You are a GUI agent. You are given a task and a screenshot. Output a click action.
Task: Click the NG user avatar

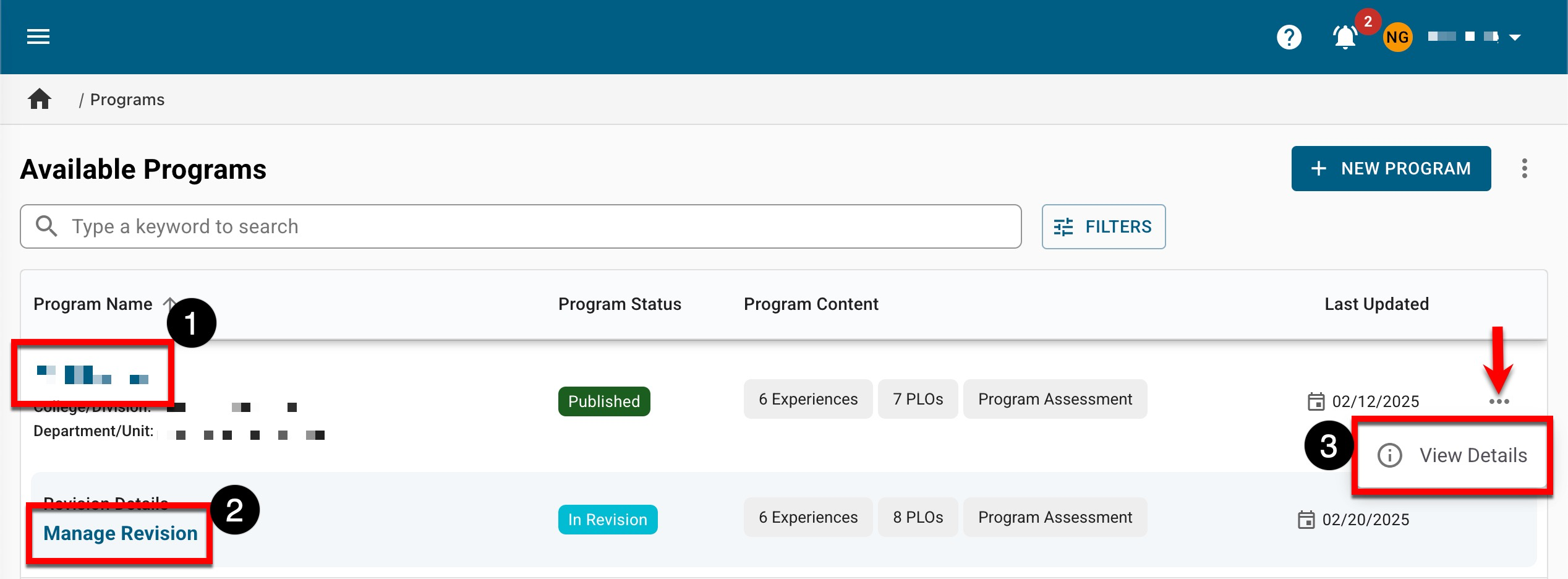pyautogui.click(x=1397, y=38)
